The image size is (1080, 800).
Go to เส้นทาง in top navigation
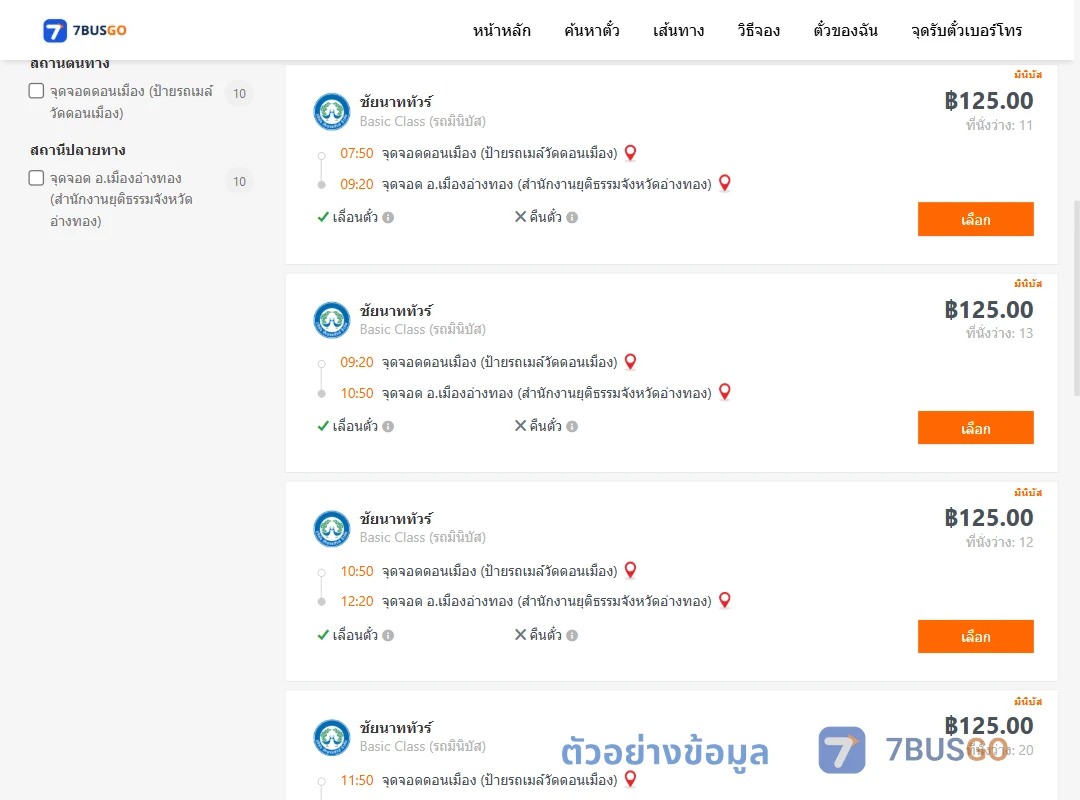pos(678,30)
